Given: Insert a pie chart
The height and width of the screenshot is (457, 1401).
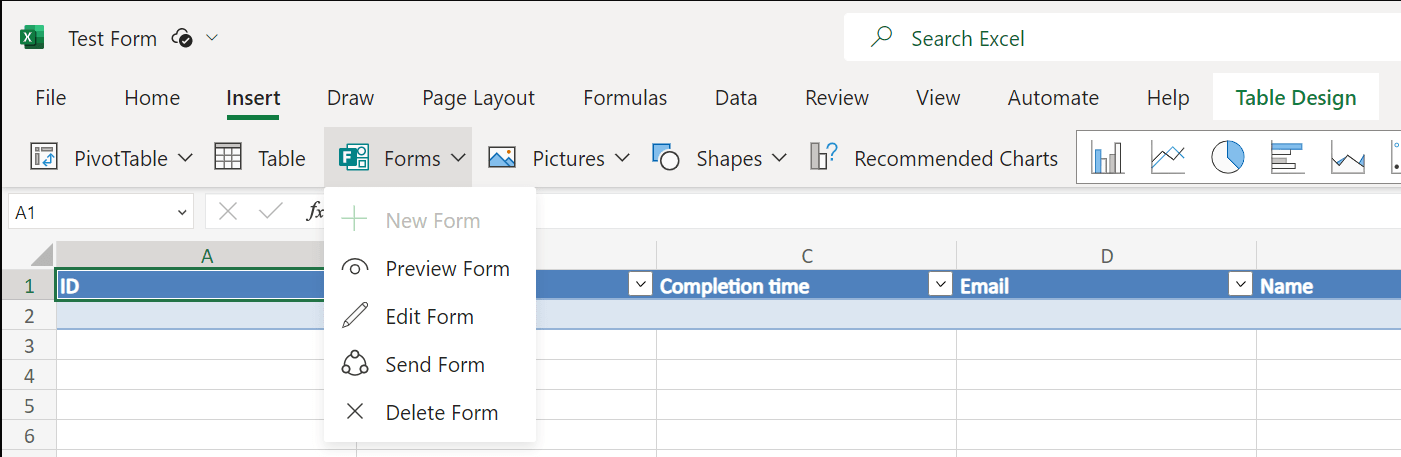Looking at the screenshot, I should pos(1227,158).
